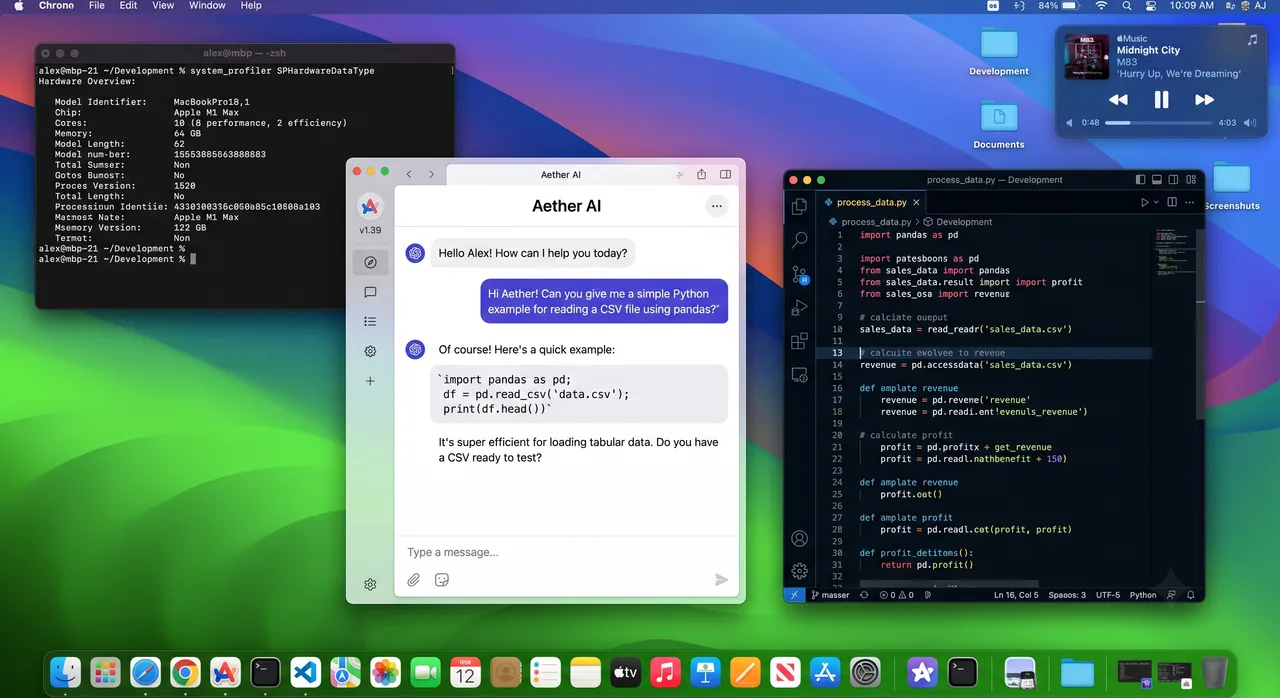The width and height of the screenshot is (1280, 698).
Task: Open the Screenshots folder on the desktop
Action: tap(1231, 186)
